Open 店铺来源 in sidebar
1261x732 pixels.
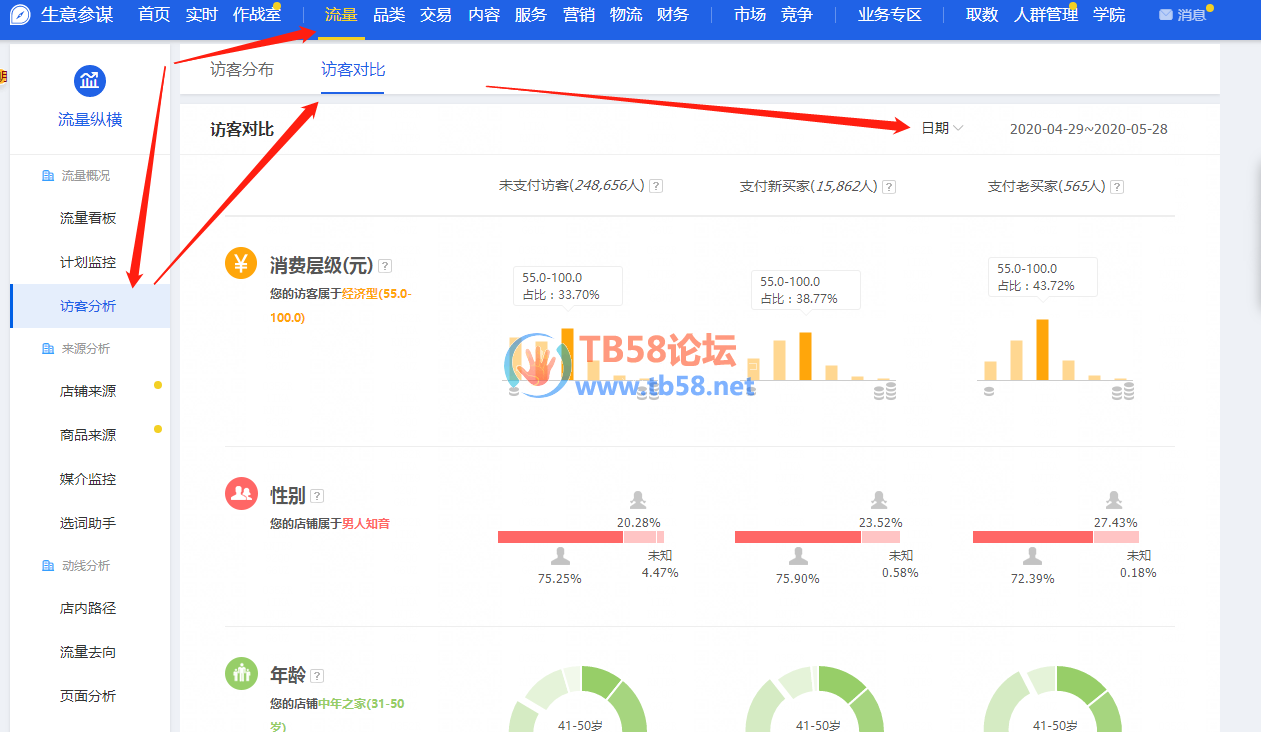88,391
